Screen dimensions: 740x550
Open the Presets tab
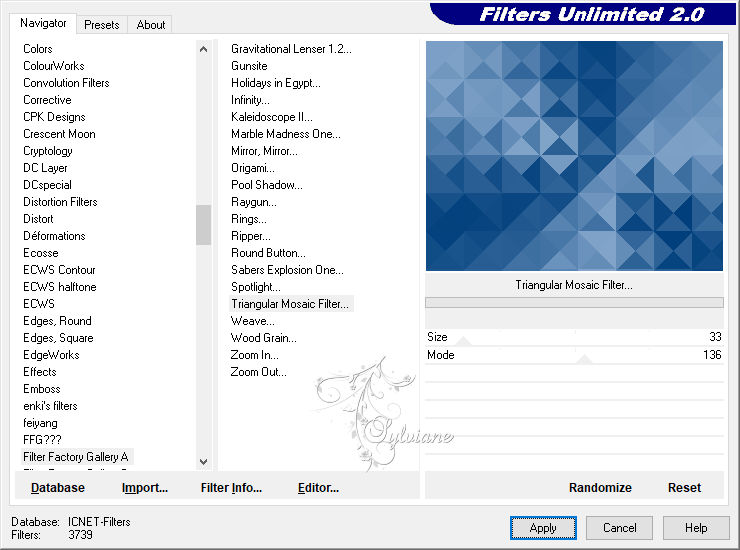pyautogui.click(x=101, y=25)
